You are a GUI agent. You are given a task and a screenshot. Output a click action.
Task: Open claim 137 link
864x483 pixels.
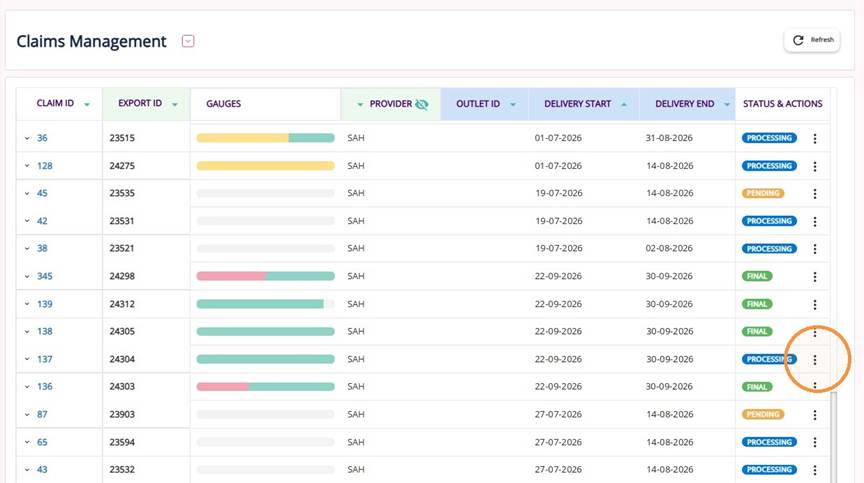click(45, 359)
